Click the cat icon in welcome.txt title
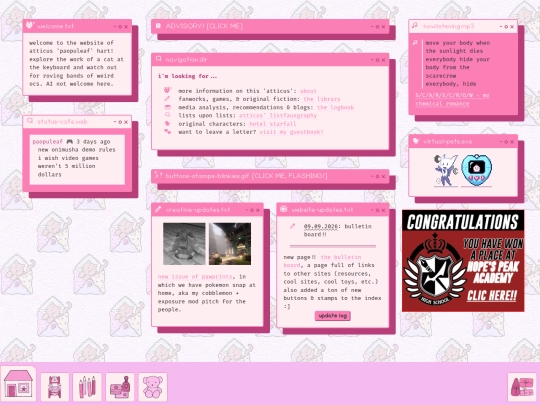This screenshot has width=540, height=405. [x=30, y=25]
